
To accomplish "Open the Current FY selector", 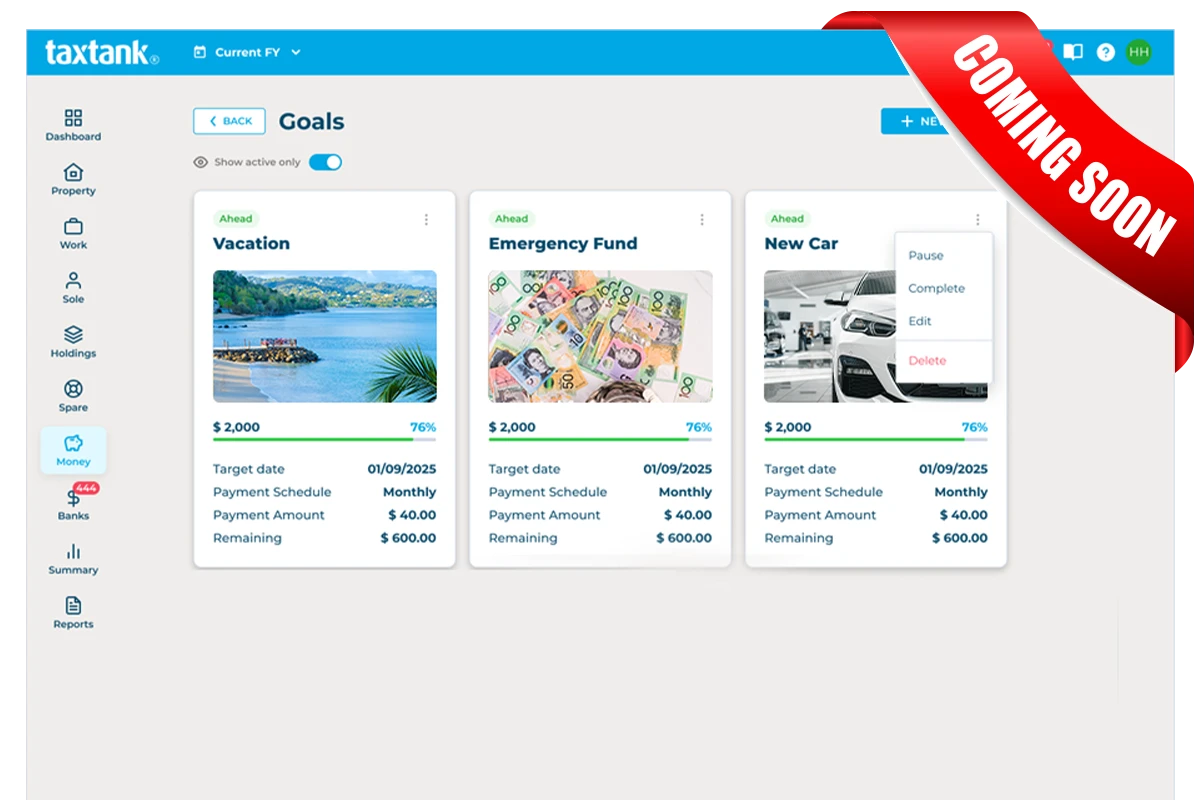I will (247, 52).
